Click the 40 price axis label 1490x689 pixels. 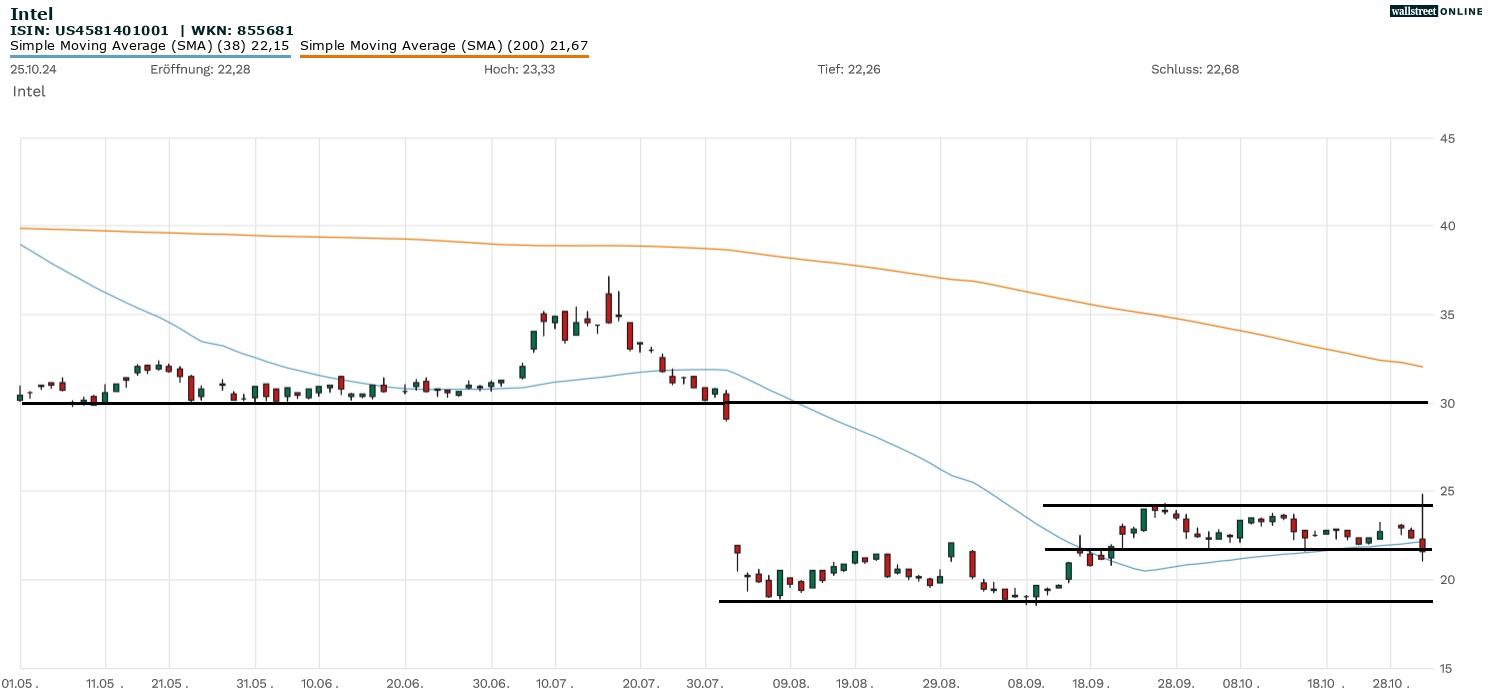pyautogui.click(x=1447, y=226)
